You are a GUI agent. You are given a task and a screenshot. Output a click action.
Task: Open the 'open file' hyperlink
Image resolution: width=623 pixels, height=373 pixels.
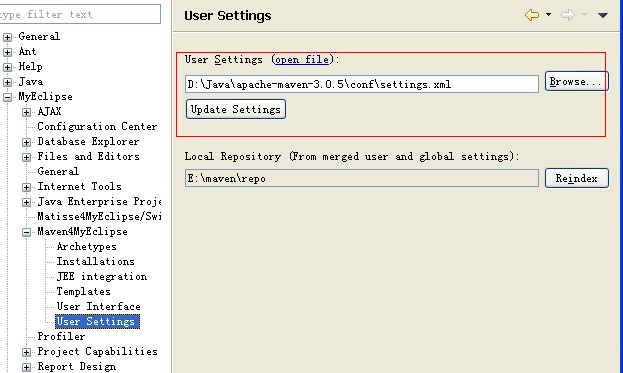coord(302,60)
